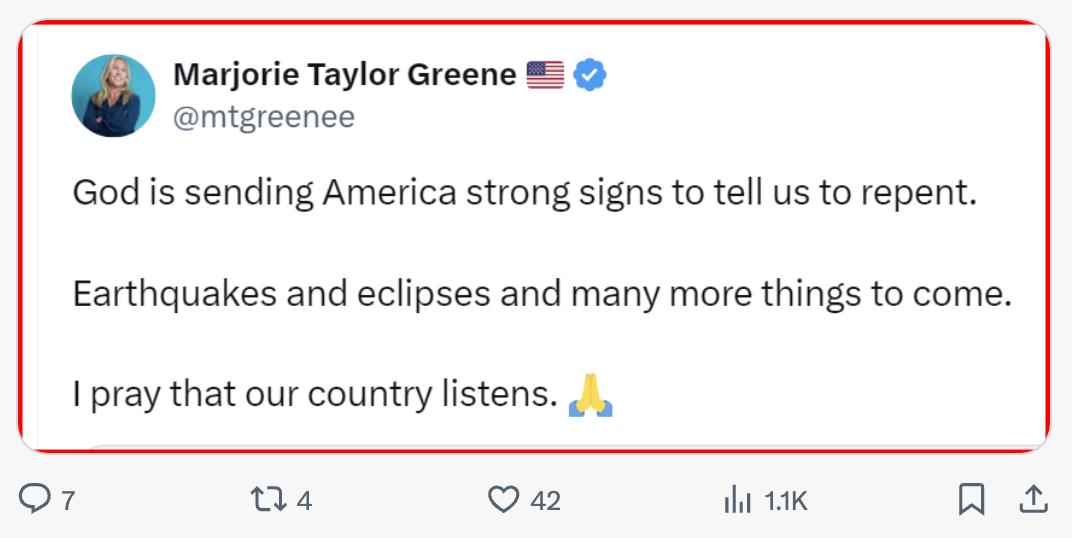This screenshot has width=1072, height=538.
Task: Click the praying hands emoji
Action: [x=591, y=396]
